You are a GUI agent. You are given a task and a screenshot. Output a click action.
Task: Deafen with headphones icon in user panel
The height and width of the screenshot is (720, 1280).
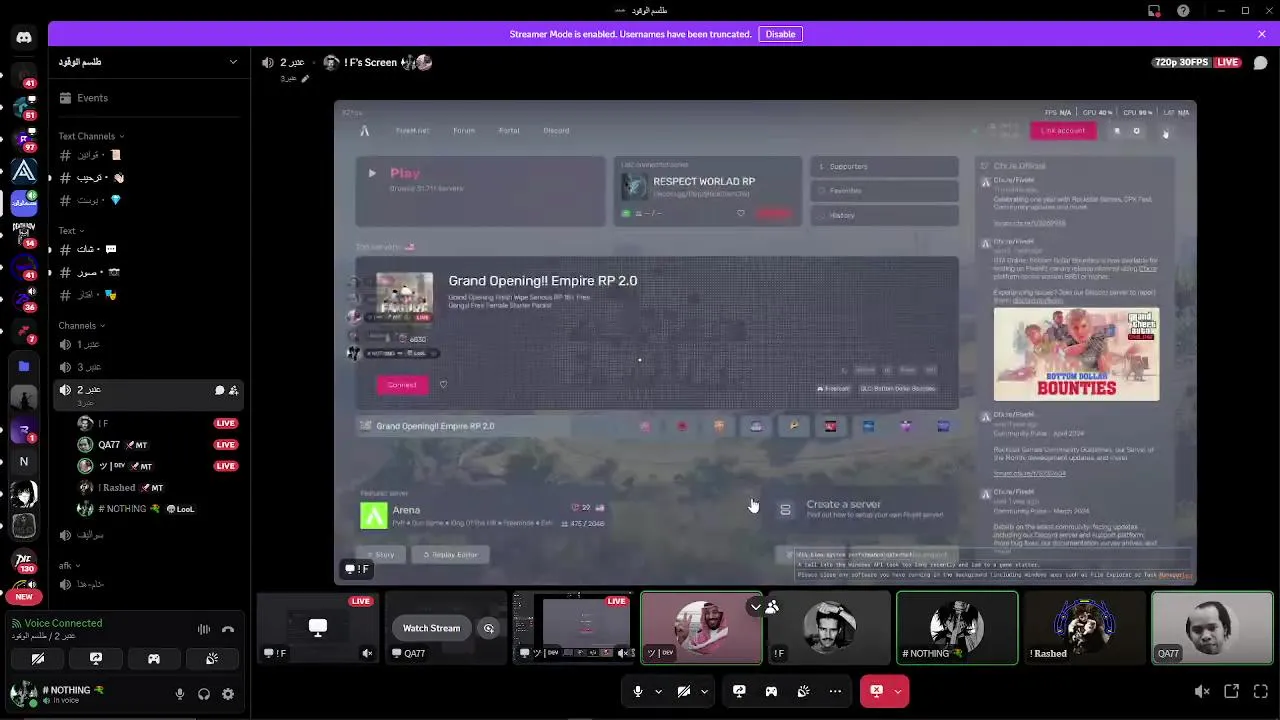(204, 694)
